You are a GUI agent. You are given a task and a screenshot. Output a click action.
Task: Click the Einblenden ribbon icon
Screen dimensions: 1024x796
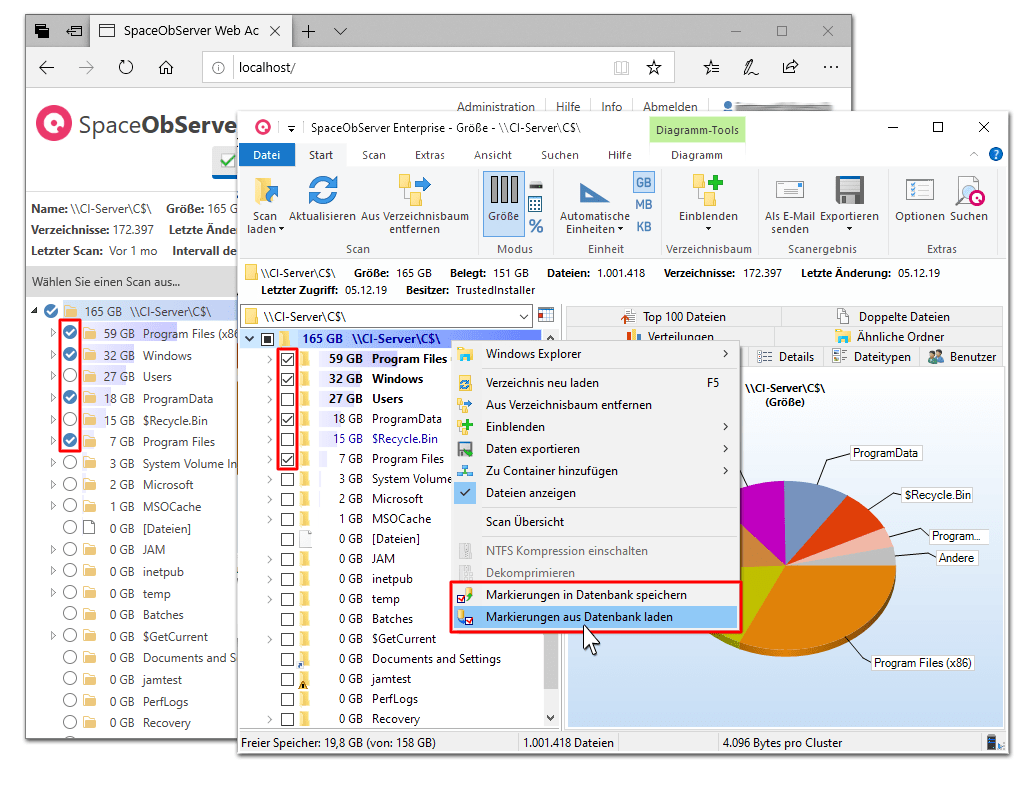pyautogui.click(x=708, y=190)
